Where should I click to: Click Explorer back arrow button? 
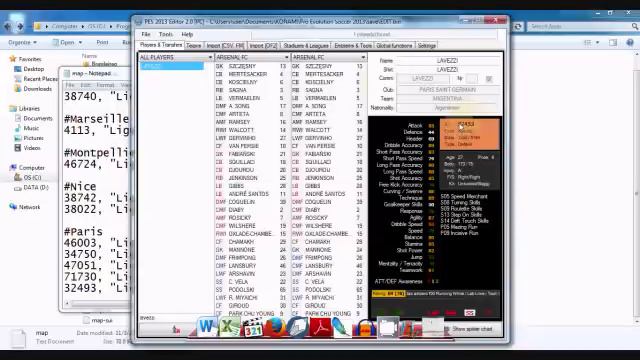point(8,26)
